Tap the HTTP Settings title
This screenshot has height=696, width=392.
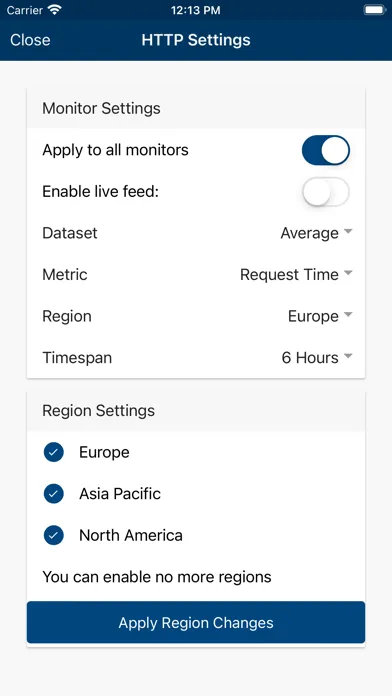196,40
